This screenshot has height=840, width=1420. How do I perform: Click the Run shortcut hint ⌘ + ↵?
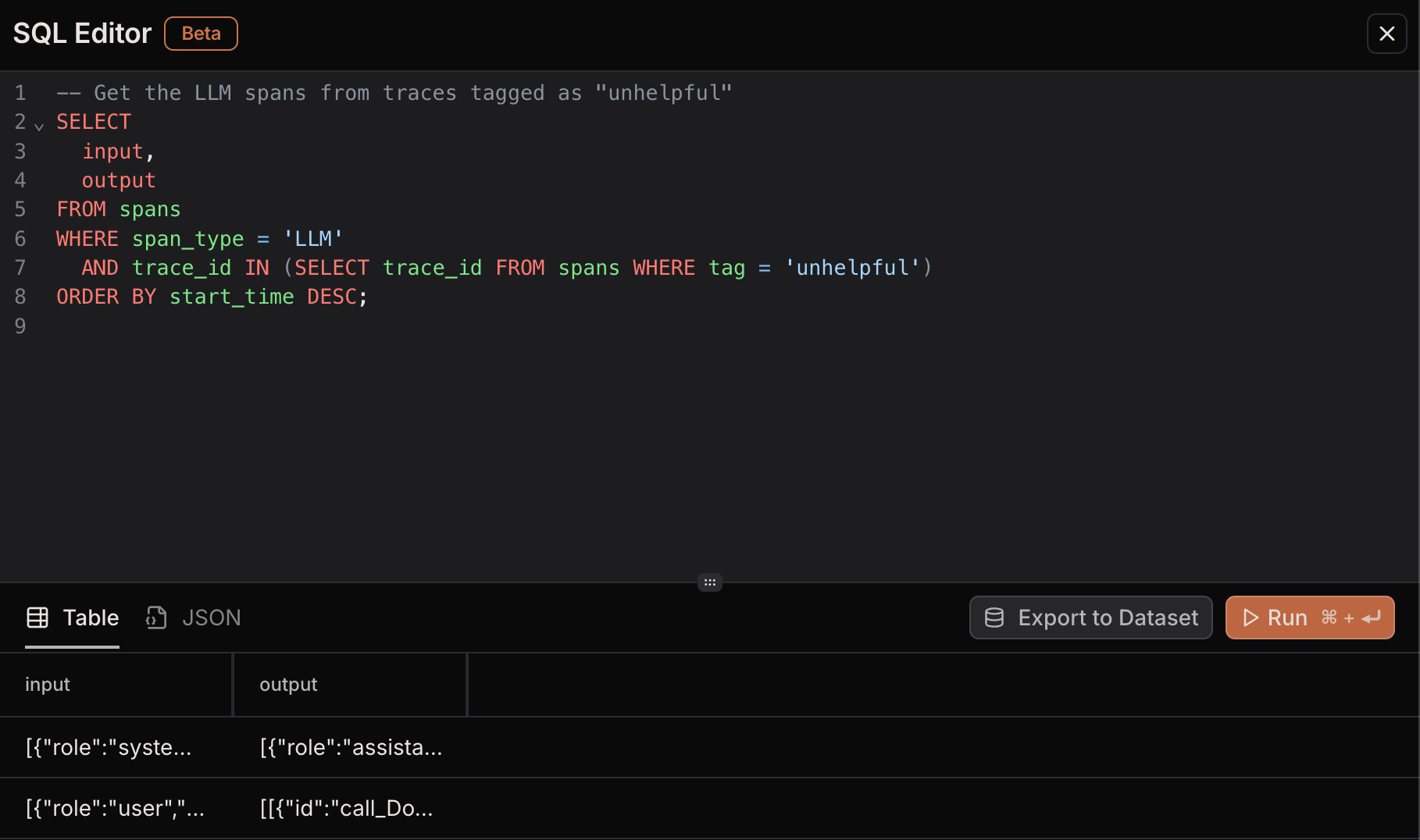[x=1351, y=618]
